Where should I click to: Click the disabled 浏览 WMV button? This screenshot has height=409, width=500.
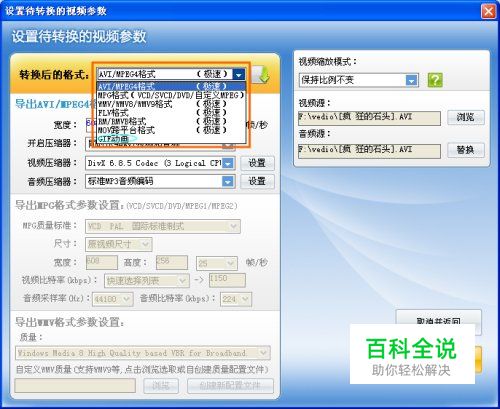tap(161, 386)
